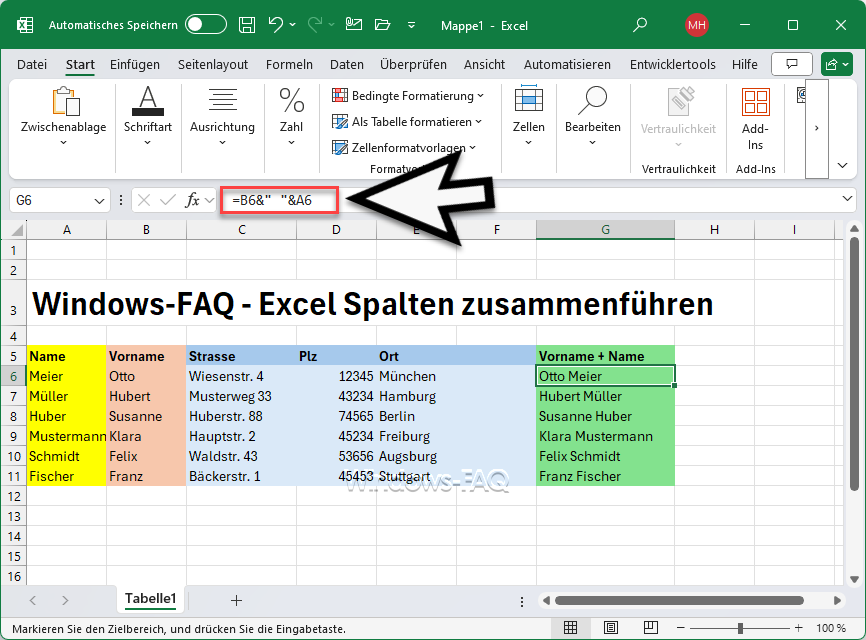Viewport: 866px width, 640px height.
Task: Open the undo history dropdown arrow
Action: [293, 25]
